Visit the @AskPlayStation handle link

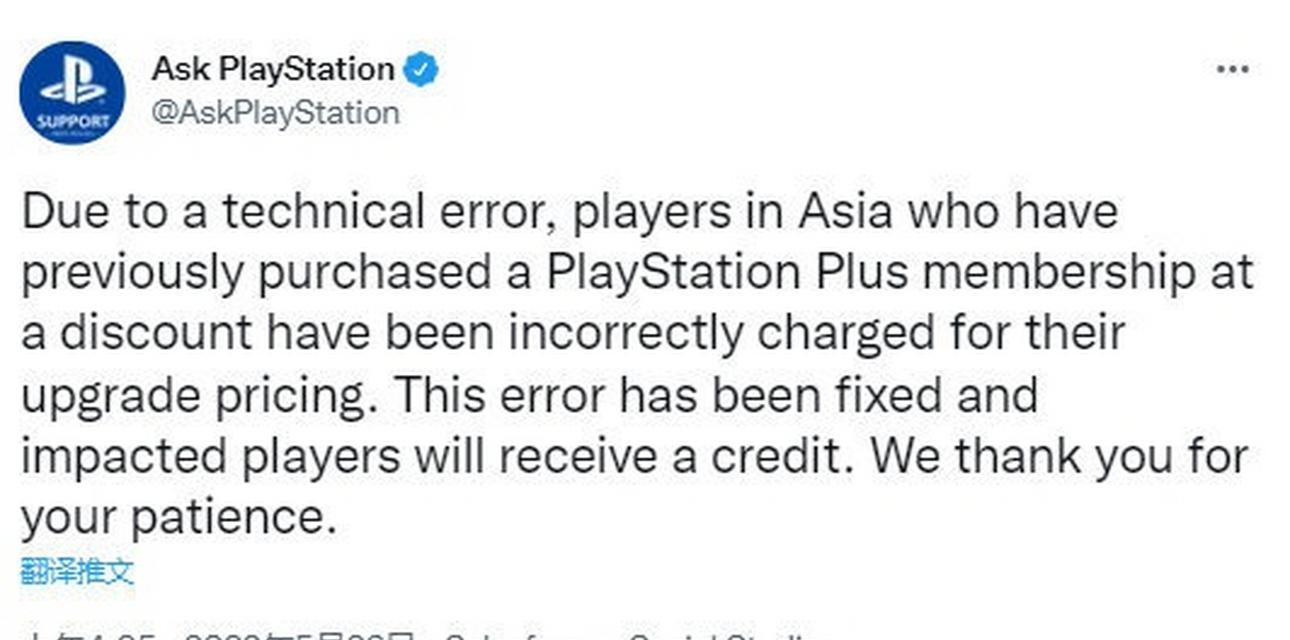[x=275, y=113]
